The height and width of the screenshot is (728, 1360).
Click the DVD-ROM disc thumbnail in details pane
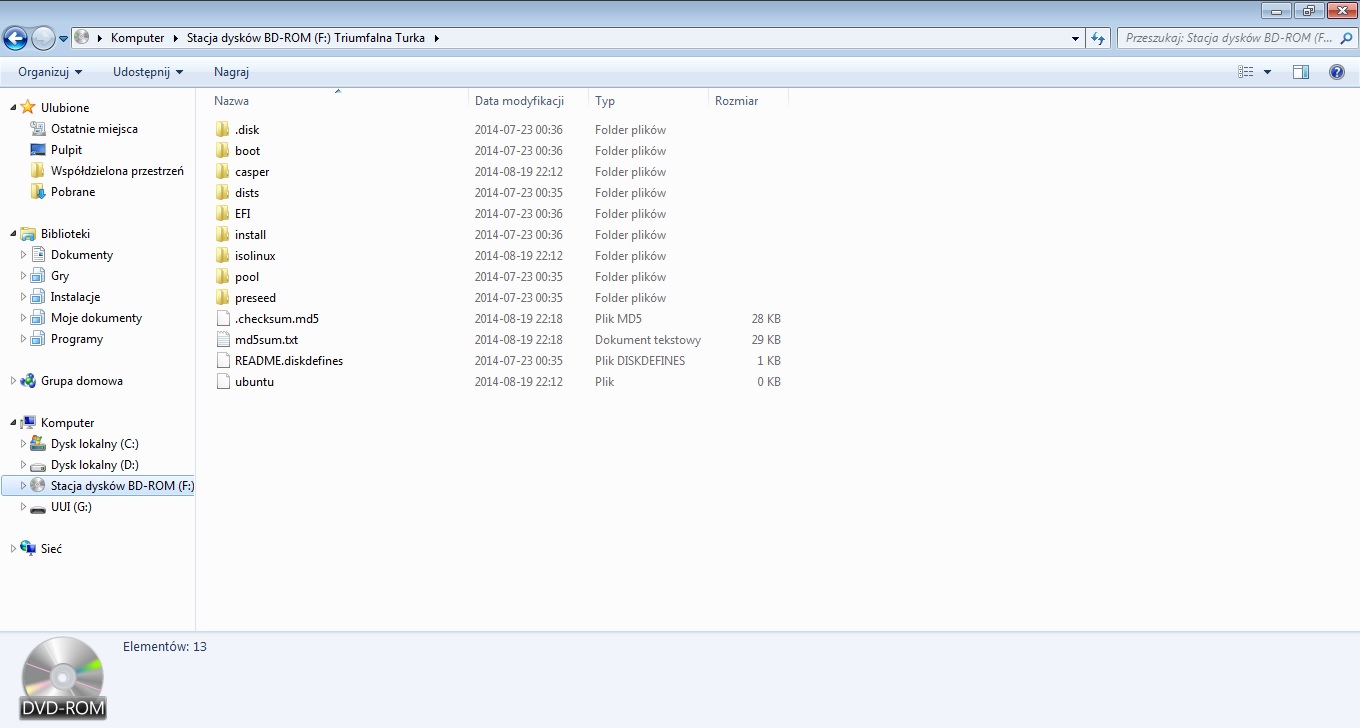pos(63,679)
